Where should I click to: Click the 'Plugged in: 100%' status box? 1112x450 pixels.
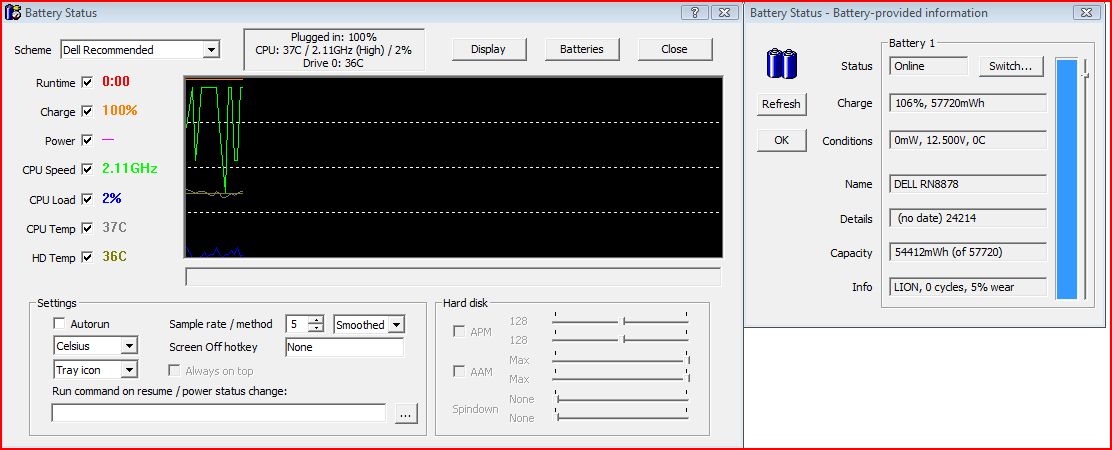[333, 50]
